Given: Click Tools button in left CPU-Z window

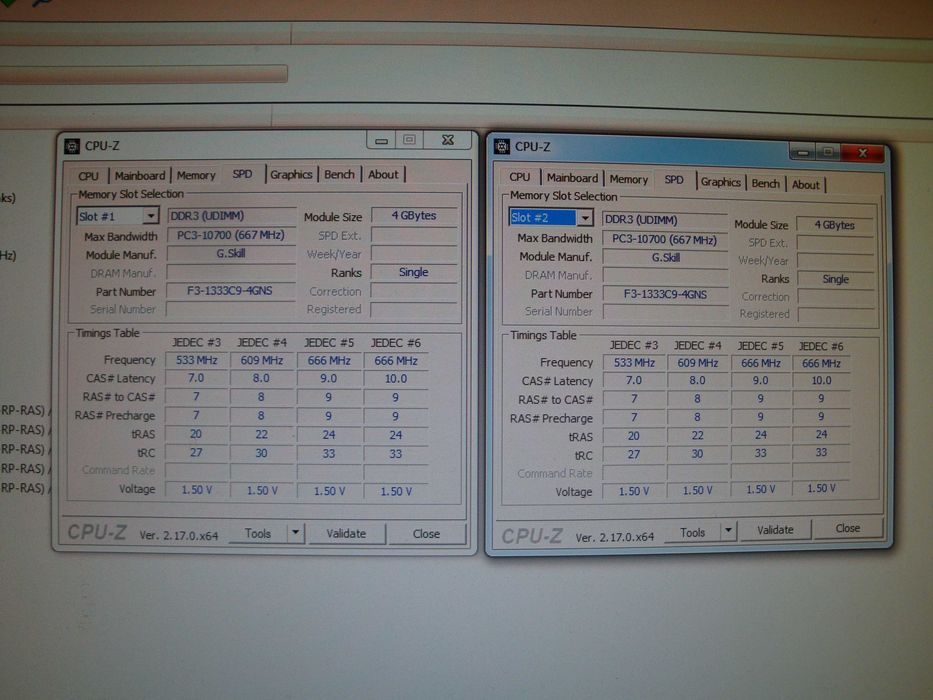Looking at the screenshot, I should (258, 533).
